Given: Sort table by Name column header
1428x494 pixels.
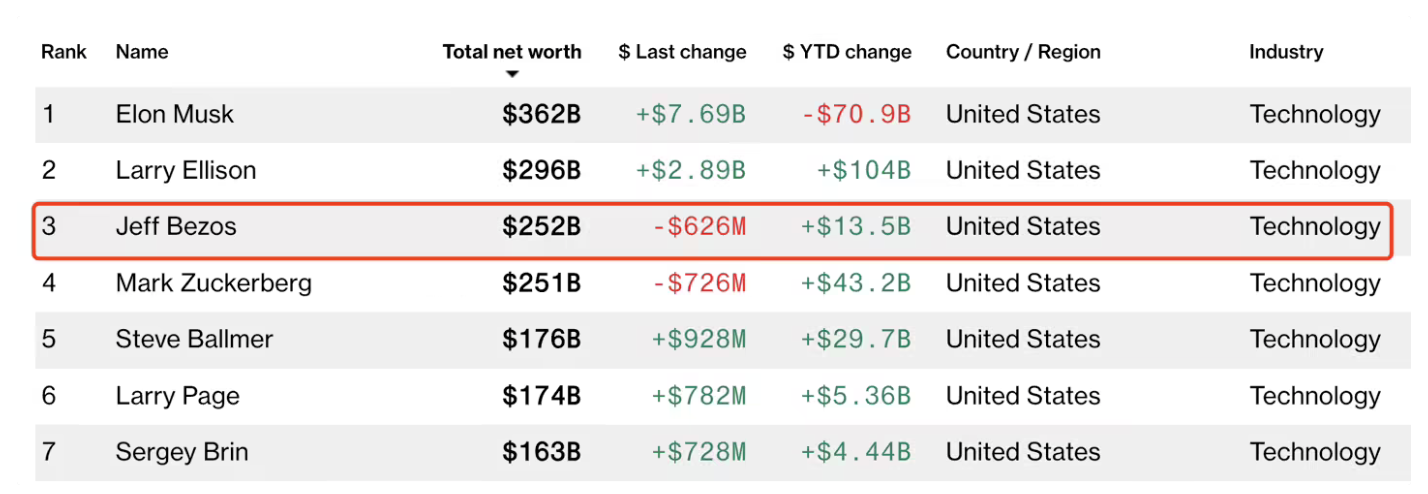Looking at the screenshot, I should coord(142,52).
